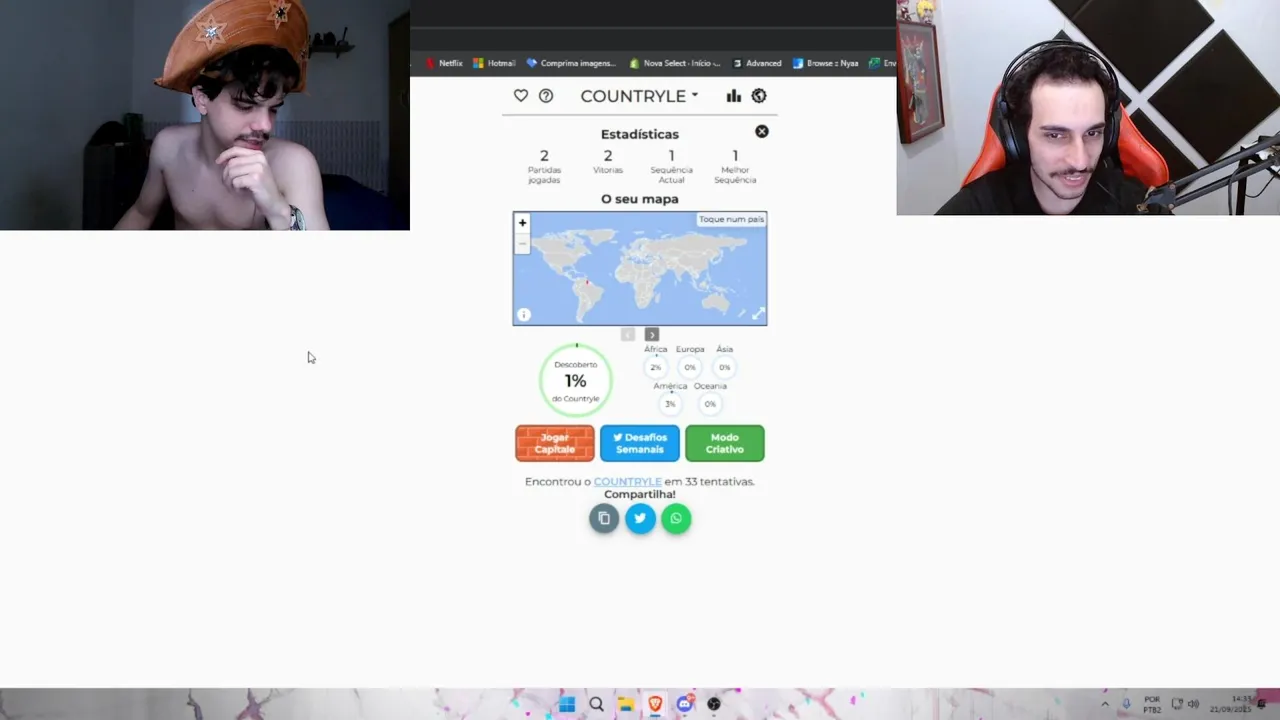
Task: Open the Hotmail bookmark
Action: pyautogui.click(x=494, y=63)
